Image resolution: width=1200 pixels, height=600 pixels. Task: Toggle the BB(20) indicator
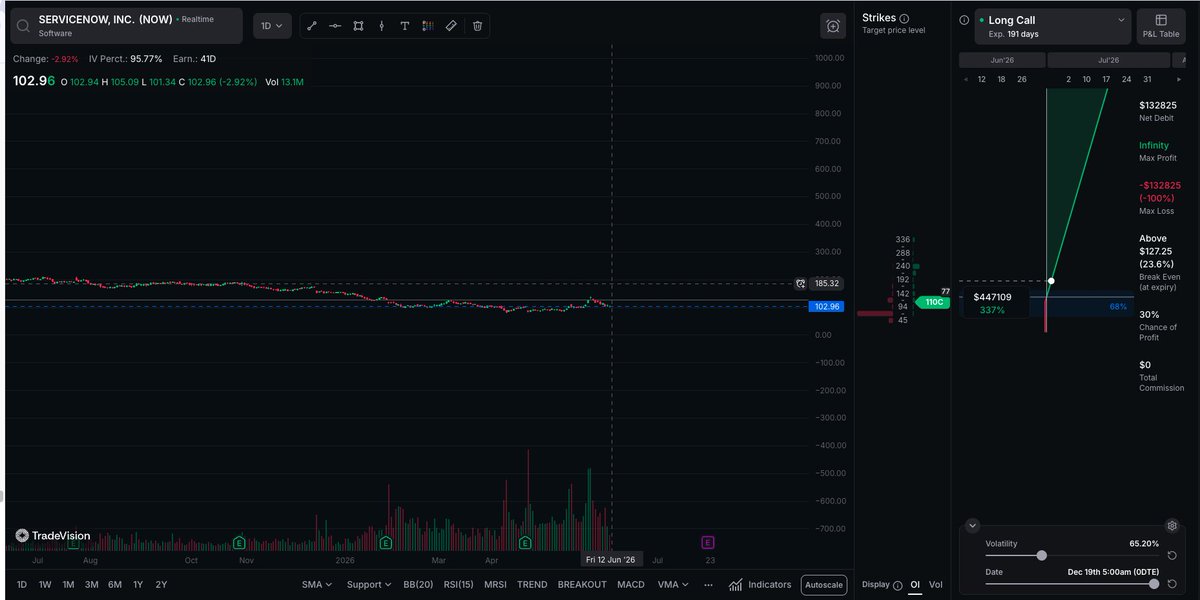tap(416, 584)
